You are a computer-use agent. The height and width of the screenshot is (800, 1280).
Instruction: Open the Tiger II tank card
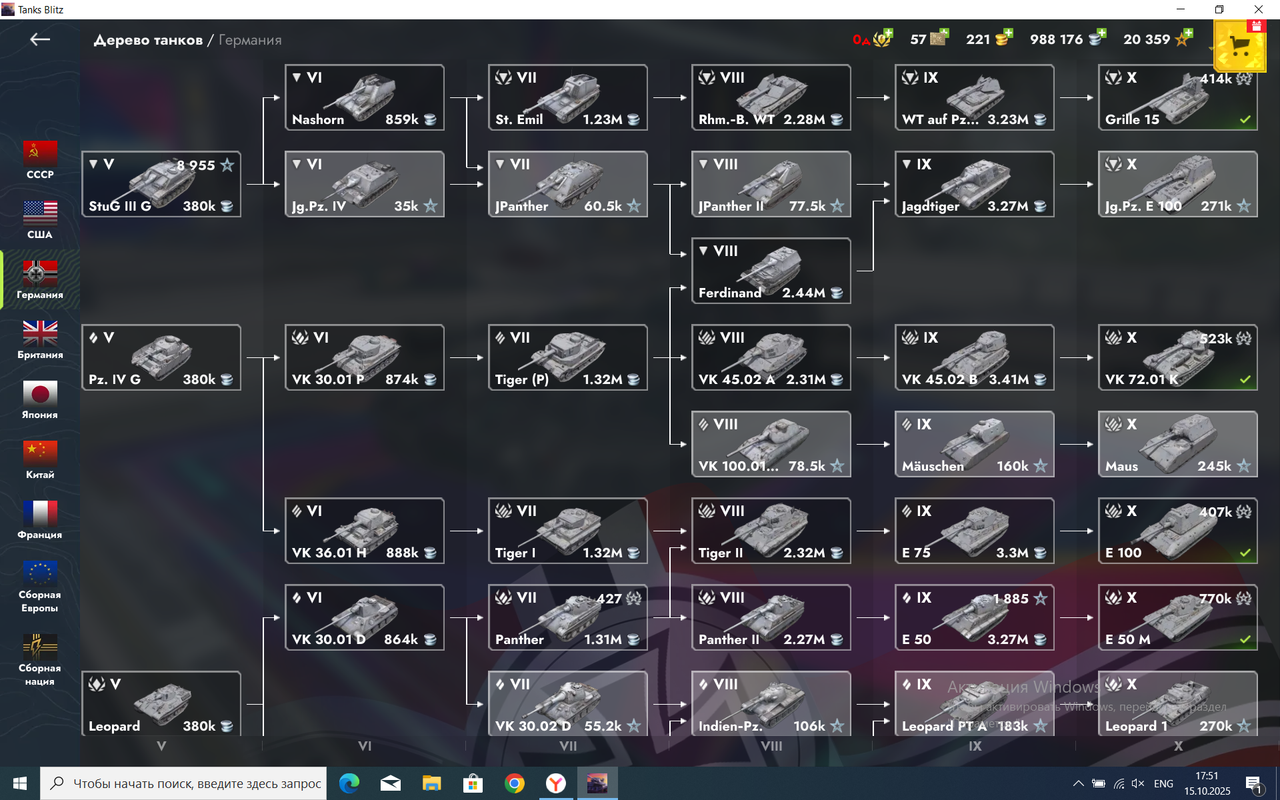point(771,531)
